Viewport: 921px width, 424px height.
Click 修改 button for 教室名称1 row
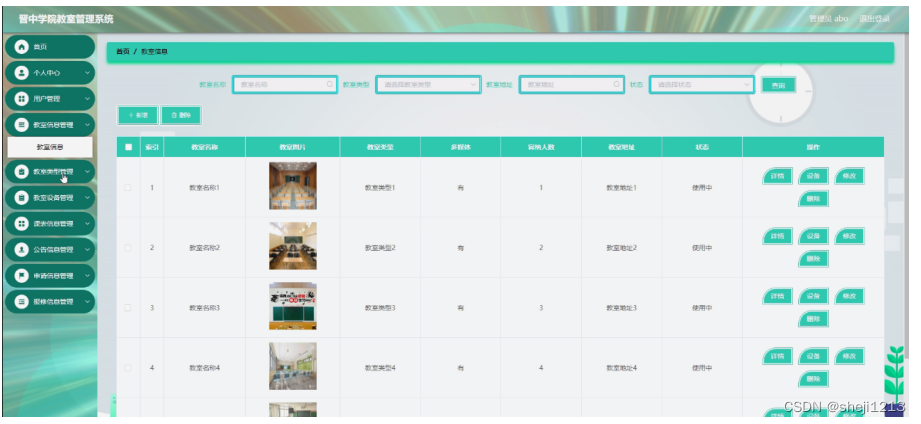click(849, 176)
